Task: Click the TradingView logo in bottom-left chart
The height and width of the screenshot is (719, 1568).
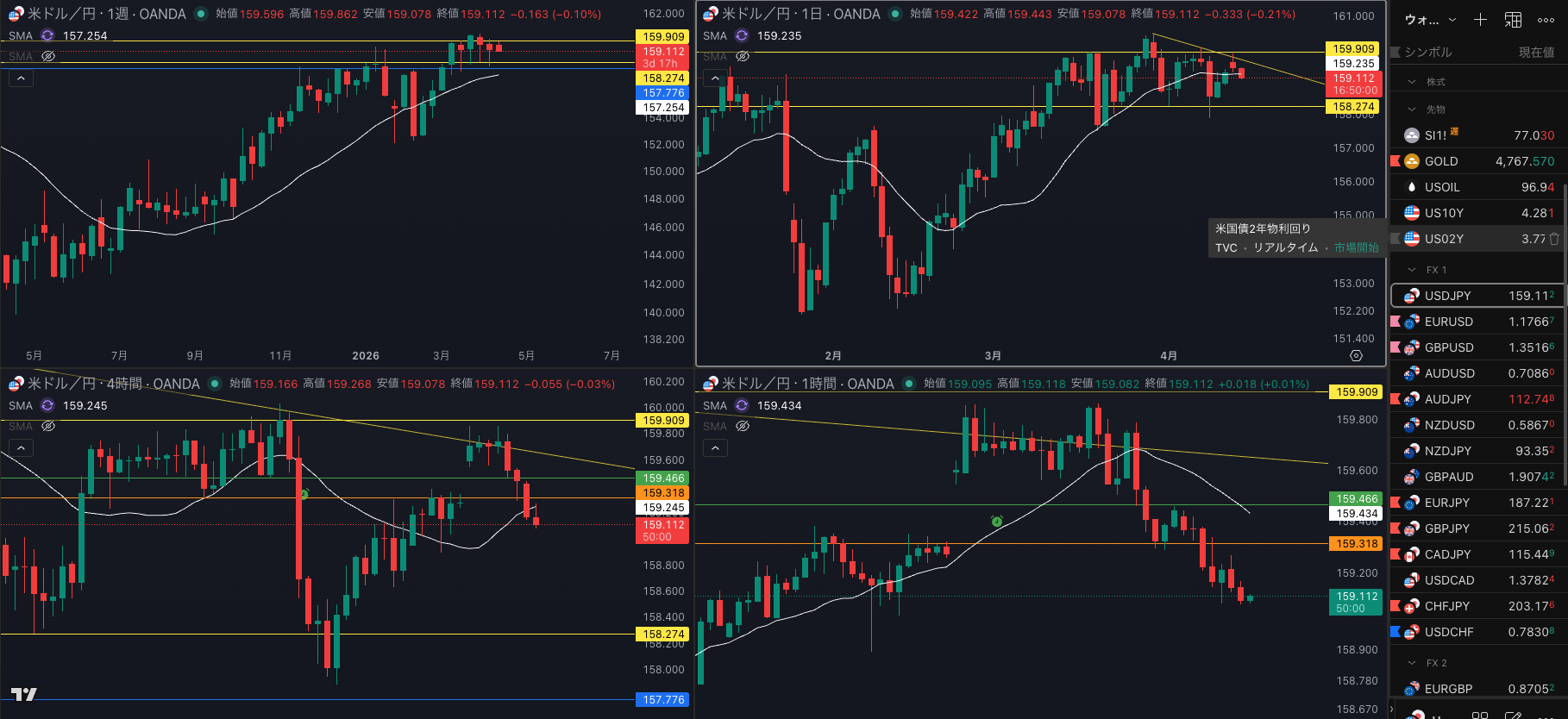Action: point(24,694)
